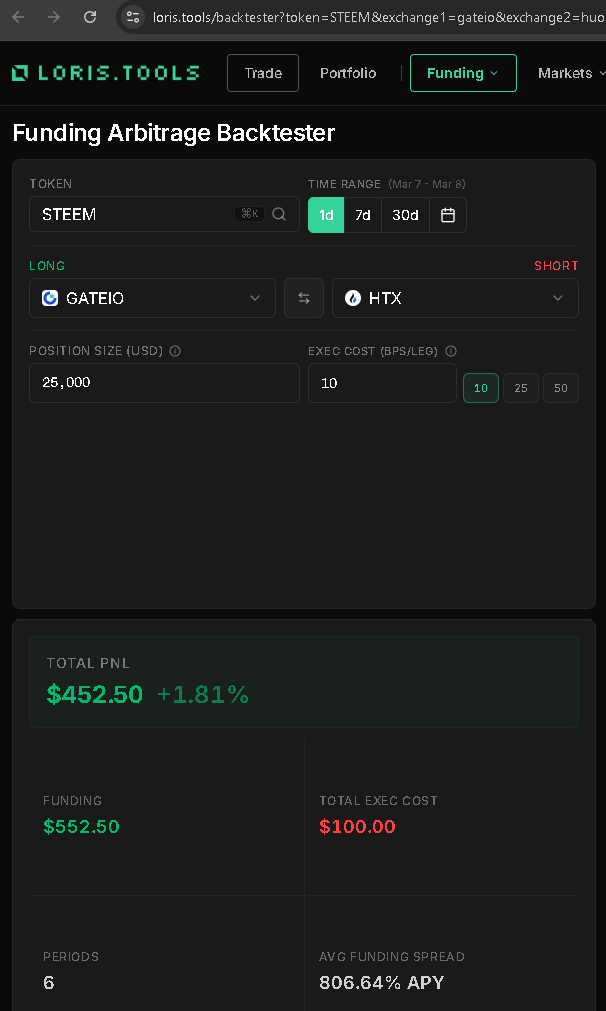This screenshot has height=1011, width=606.
Task: Swap long and short exchanges
Action: [x=304, y=298]
